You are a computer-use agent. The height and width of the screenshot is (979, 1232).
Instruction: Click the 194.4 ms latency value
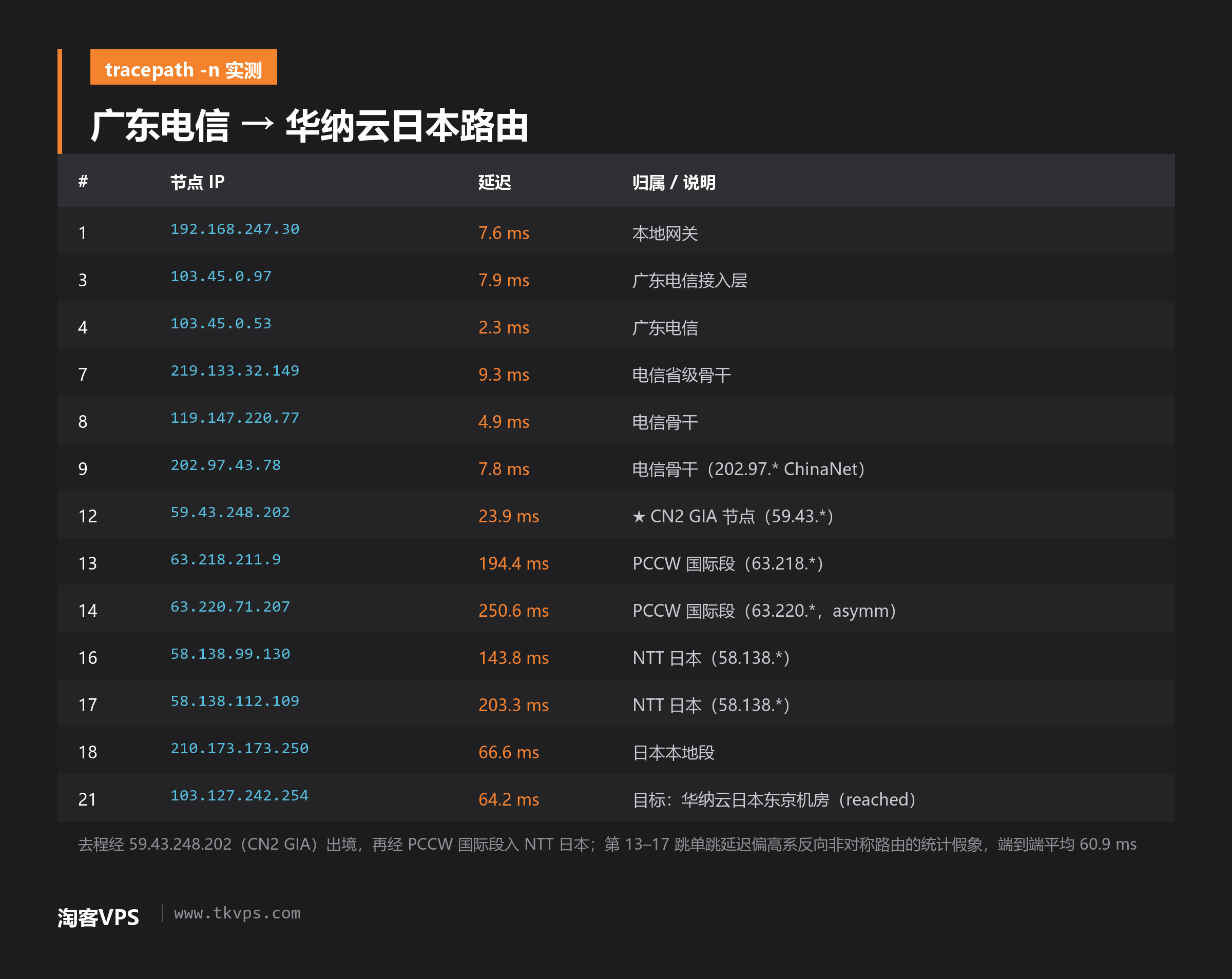pos(513,564)
